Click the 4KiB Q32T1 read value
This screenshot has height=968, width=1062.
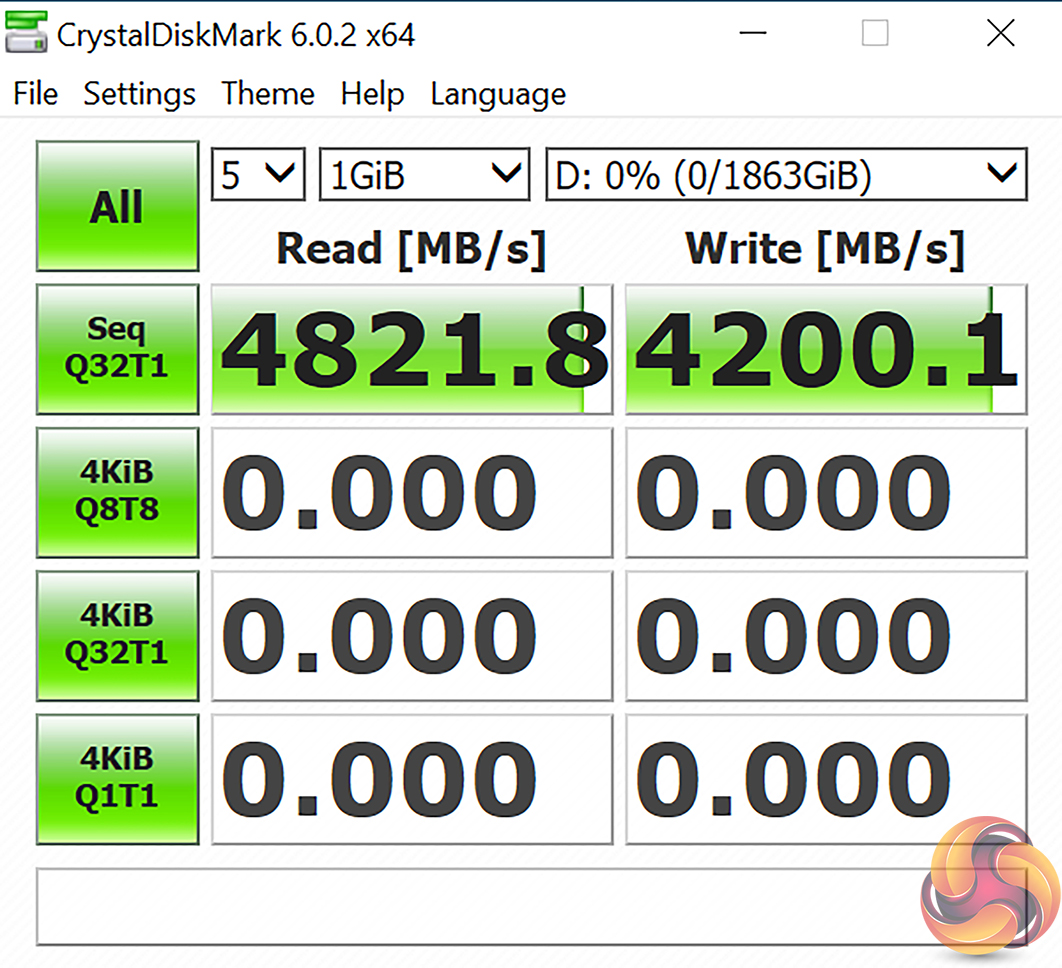coord(412,635)
